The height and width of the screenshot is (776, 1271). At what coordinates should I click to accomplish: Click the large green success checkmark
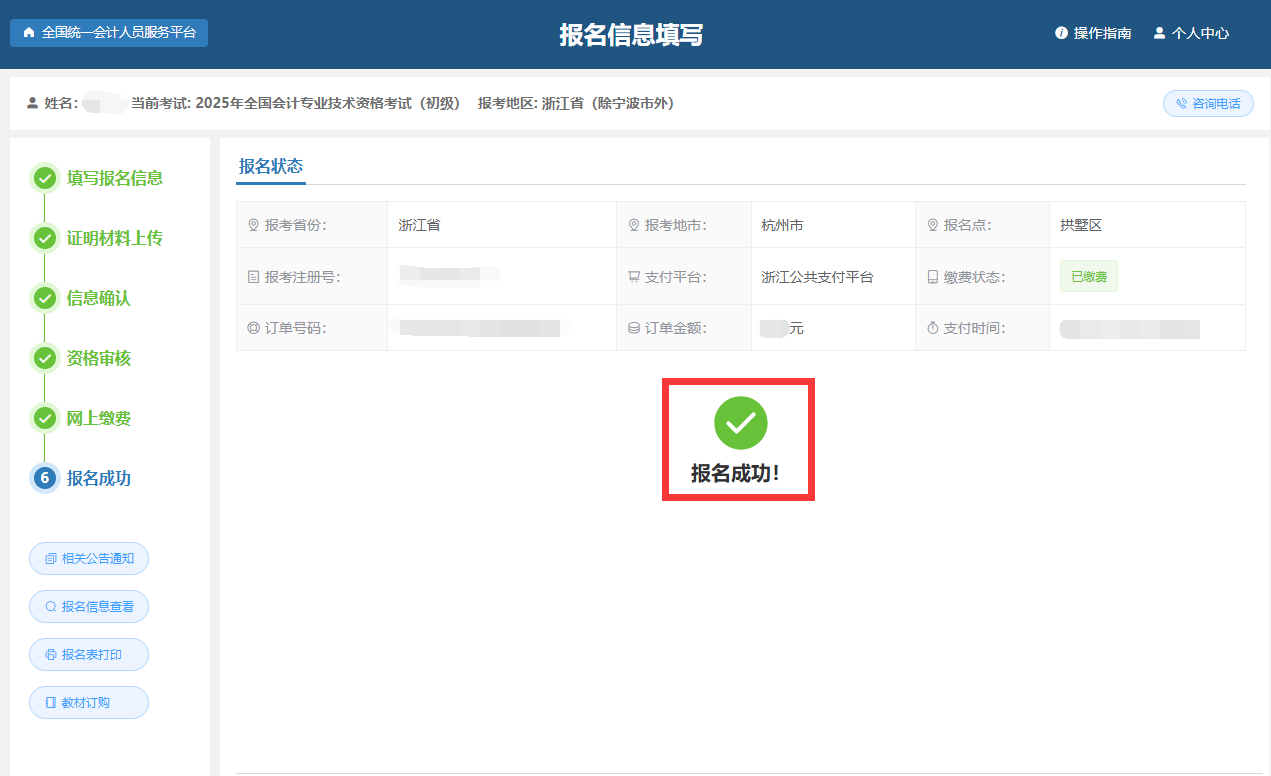coord(740,423)
